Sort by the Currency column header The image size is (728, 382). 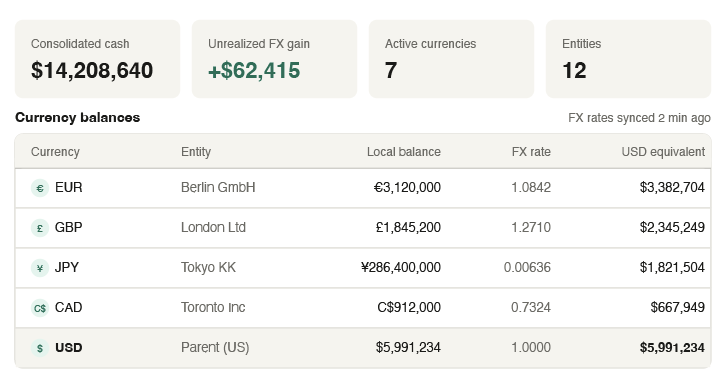[55, 152]
